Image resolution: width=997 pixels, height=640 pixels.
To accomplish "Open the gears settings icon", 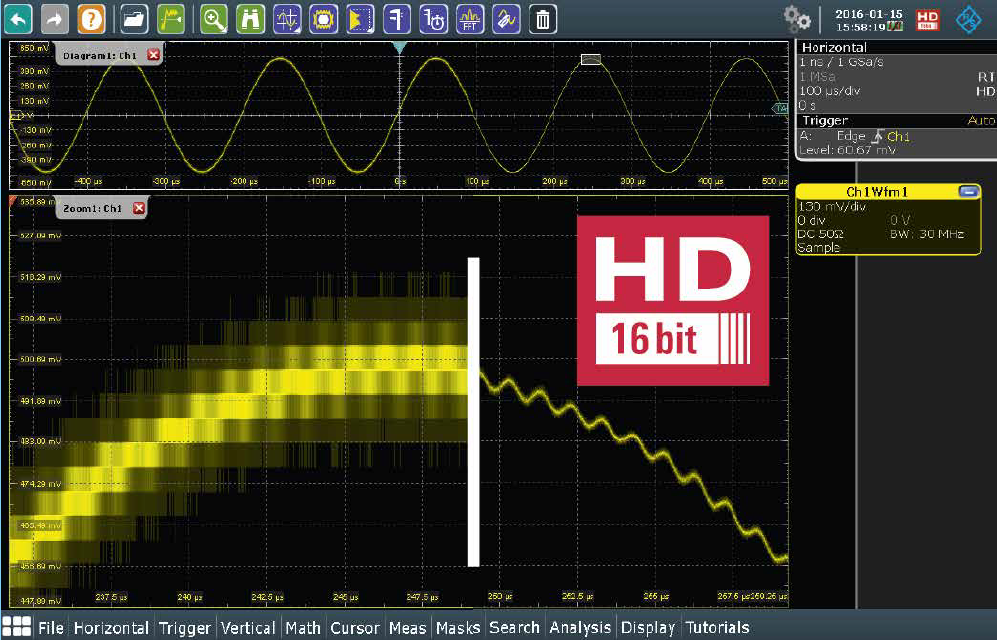I will (x=797, y=18).
